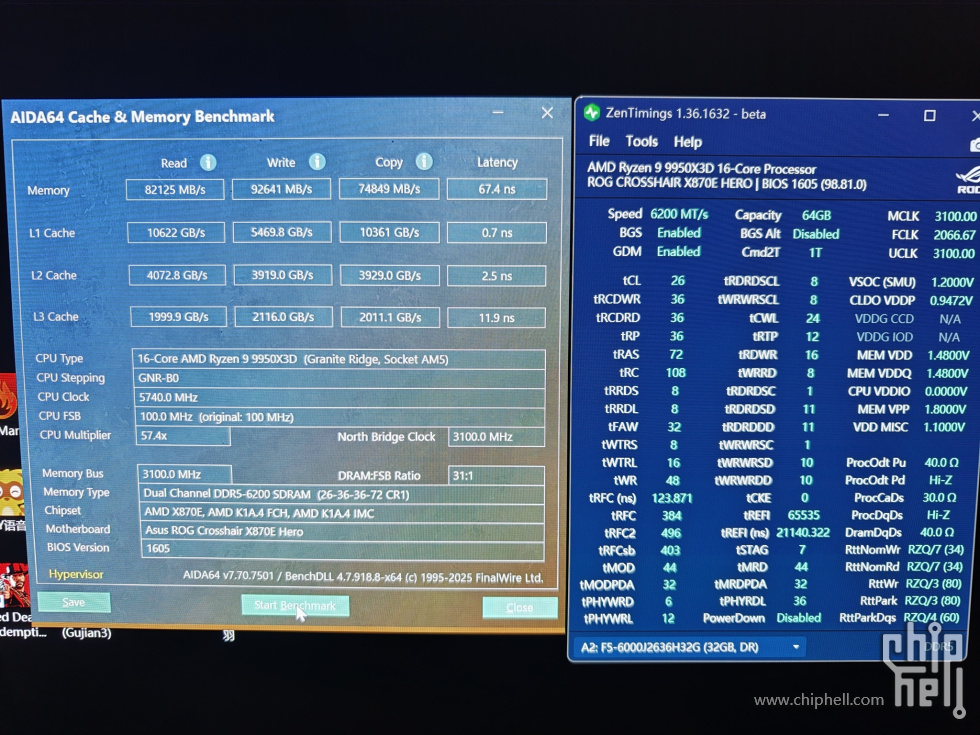Click the Cmd2T 1T value
Viewport: 980px width, 735px height.
[x=816, y=252]
